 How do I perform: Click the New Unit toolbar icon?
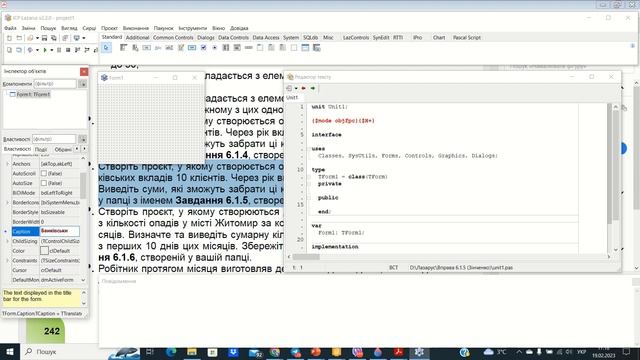pos(9,38)
